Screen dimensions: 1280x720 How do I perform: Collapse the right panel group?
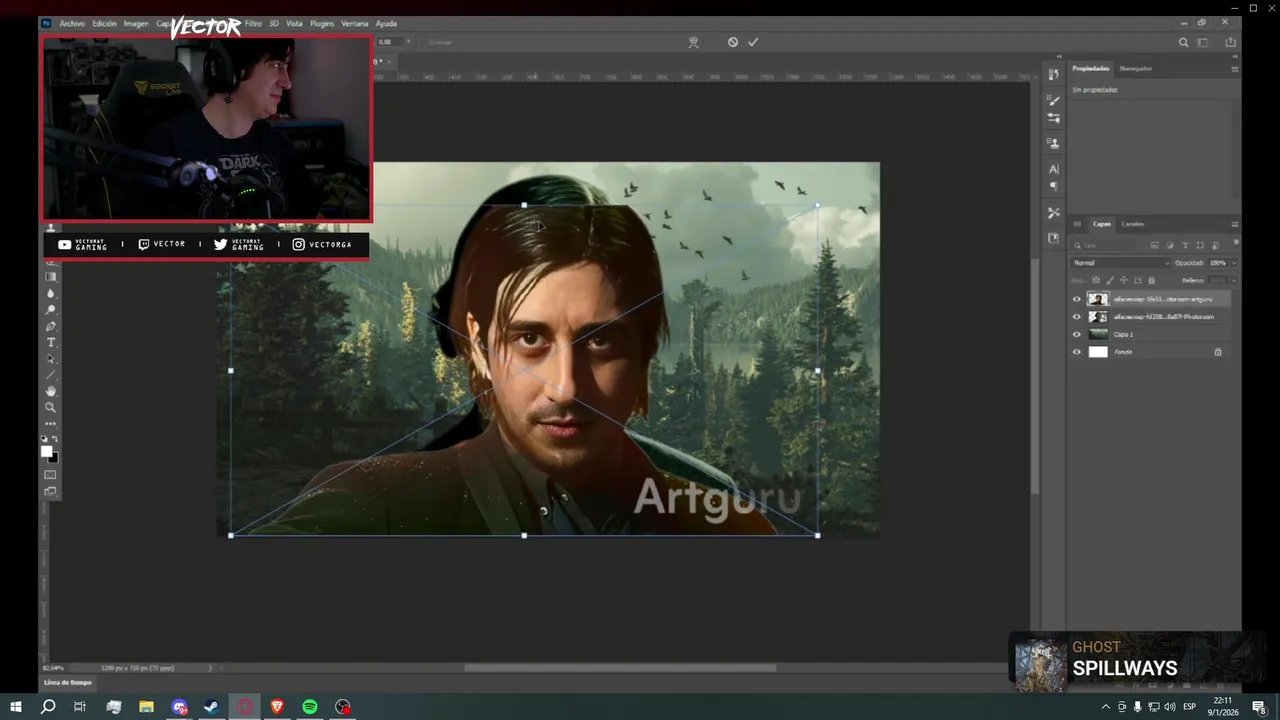click(x=1236, y=57)
